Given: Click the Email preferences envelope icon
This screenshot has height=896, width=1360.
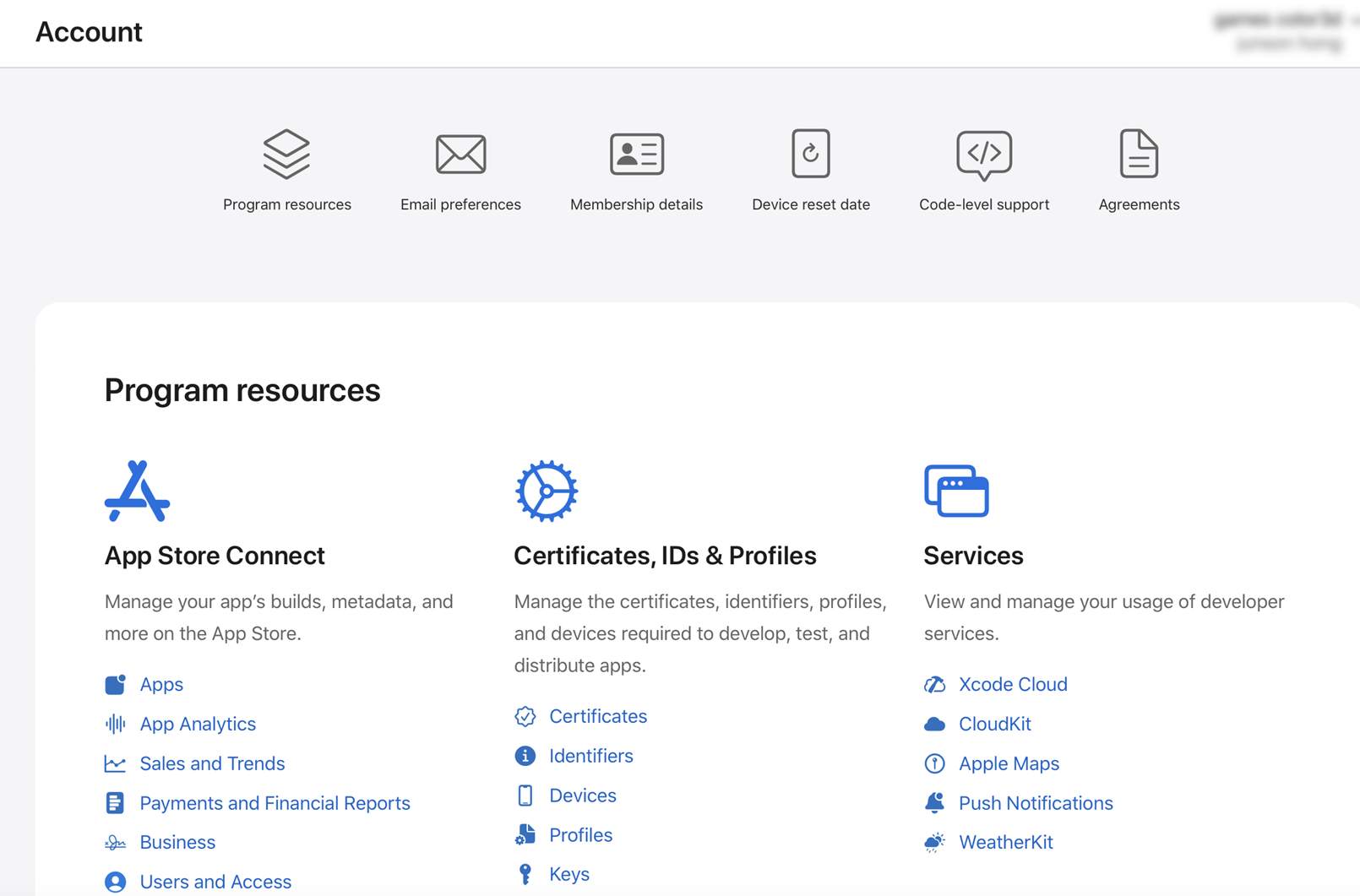Looking at the screenshot, I should 460,154.
